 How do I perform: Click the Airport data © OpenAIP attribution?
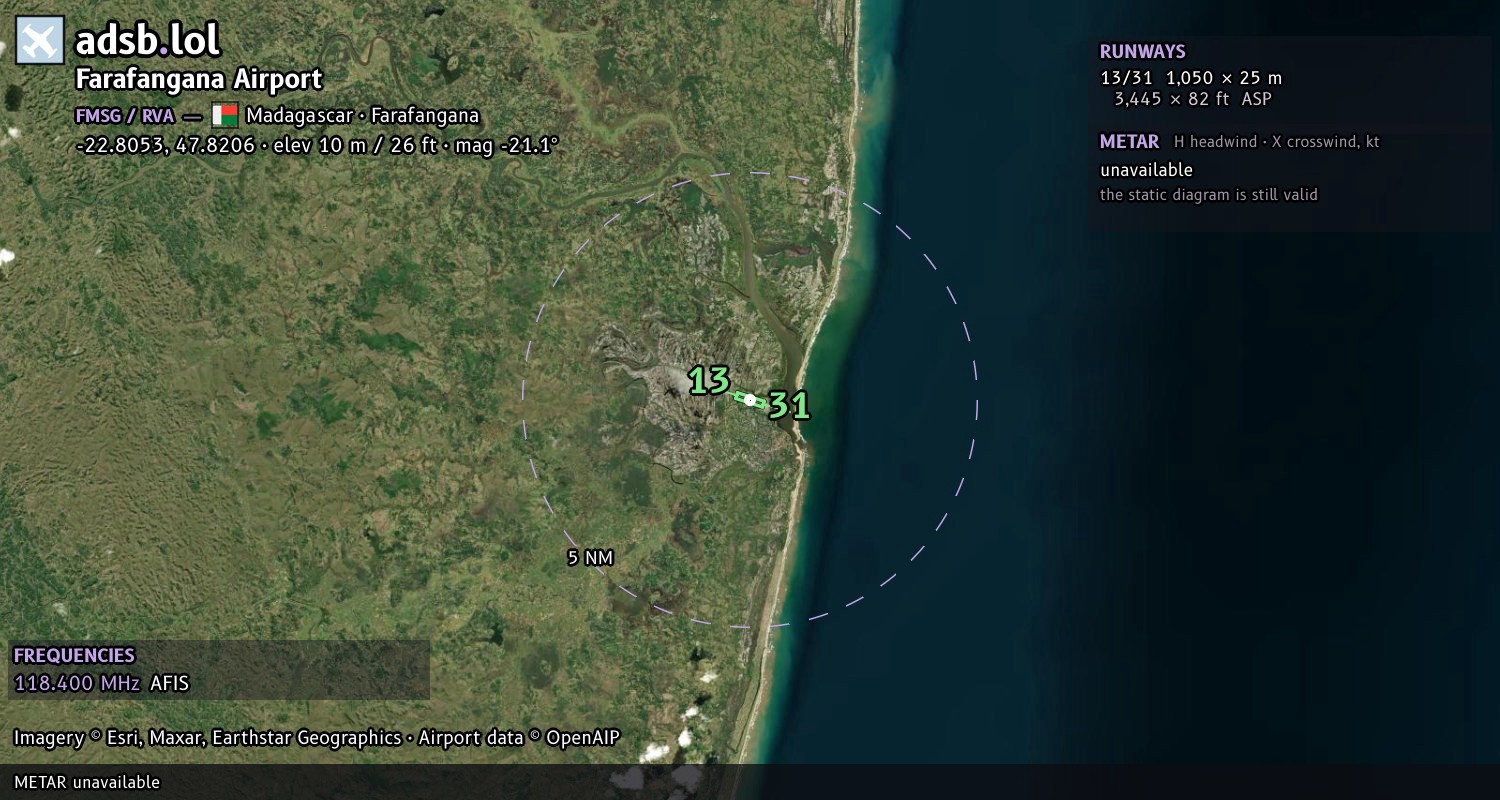coord(519,738)
